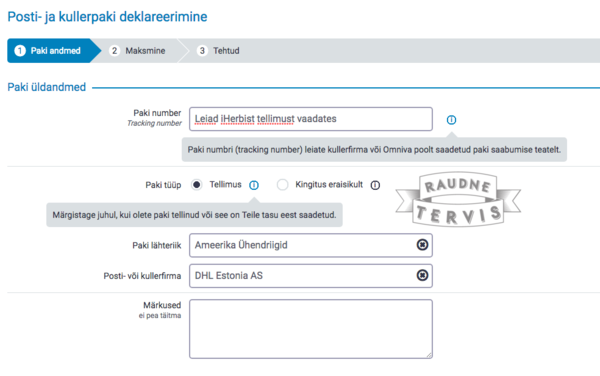Image resolution: width=600 pixels, height=376 pixels.
Task: Open the Paki lähteriik country combo box
Action: [311, 245]
